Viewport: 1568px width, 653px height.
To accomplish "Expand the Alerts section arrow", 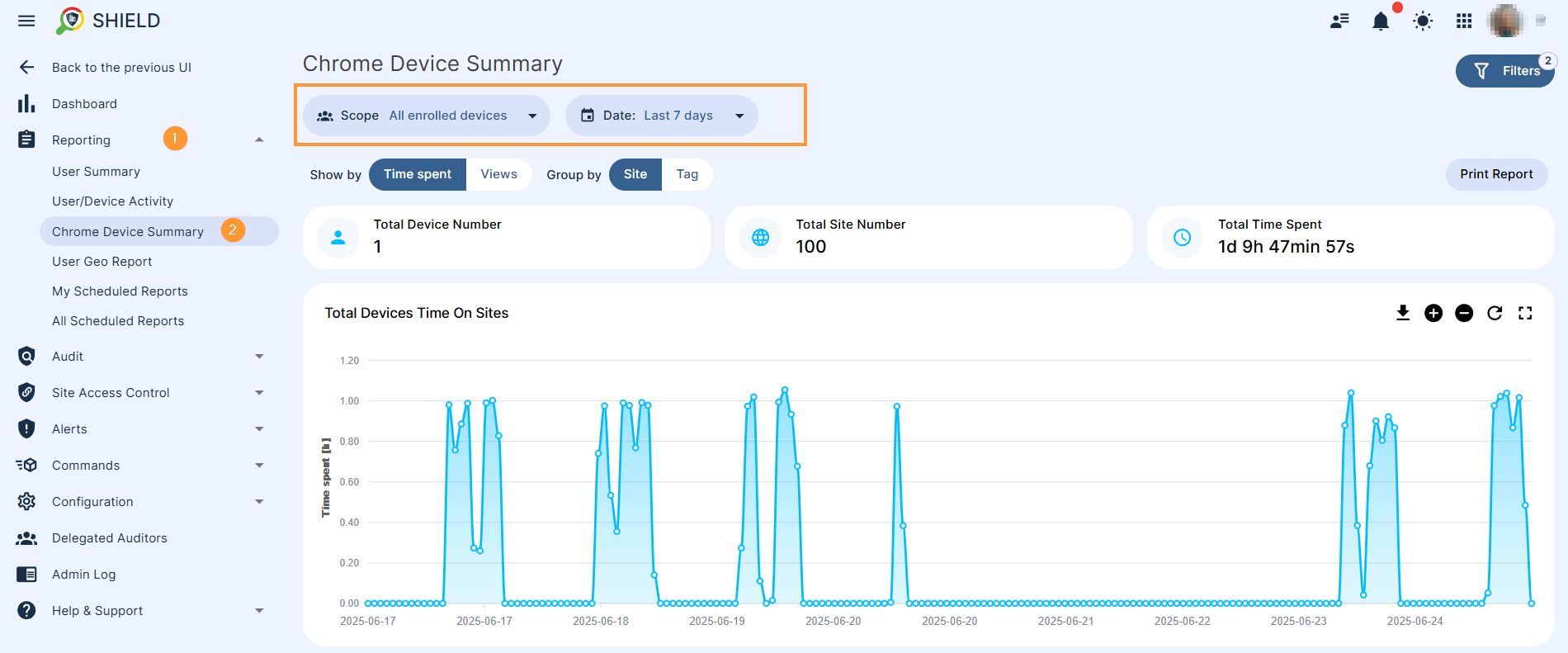I will 259,428.
